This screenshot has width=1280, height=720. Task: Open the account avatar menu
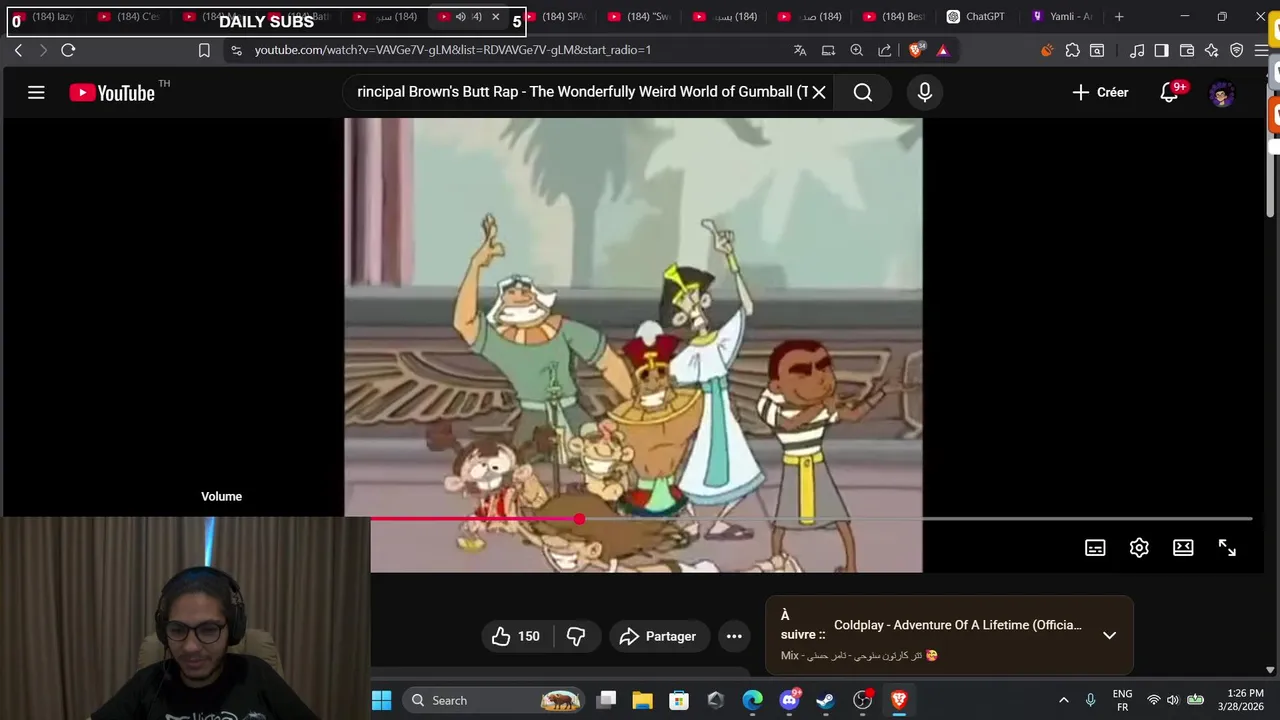tap(1222, 93)
